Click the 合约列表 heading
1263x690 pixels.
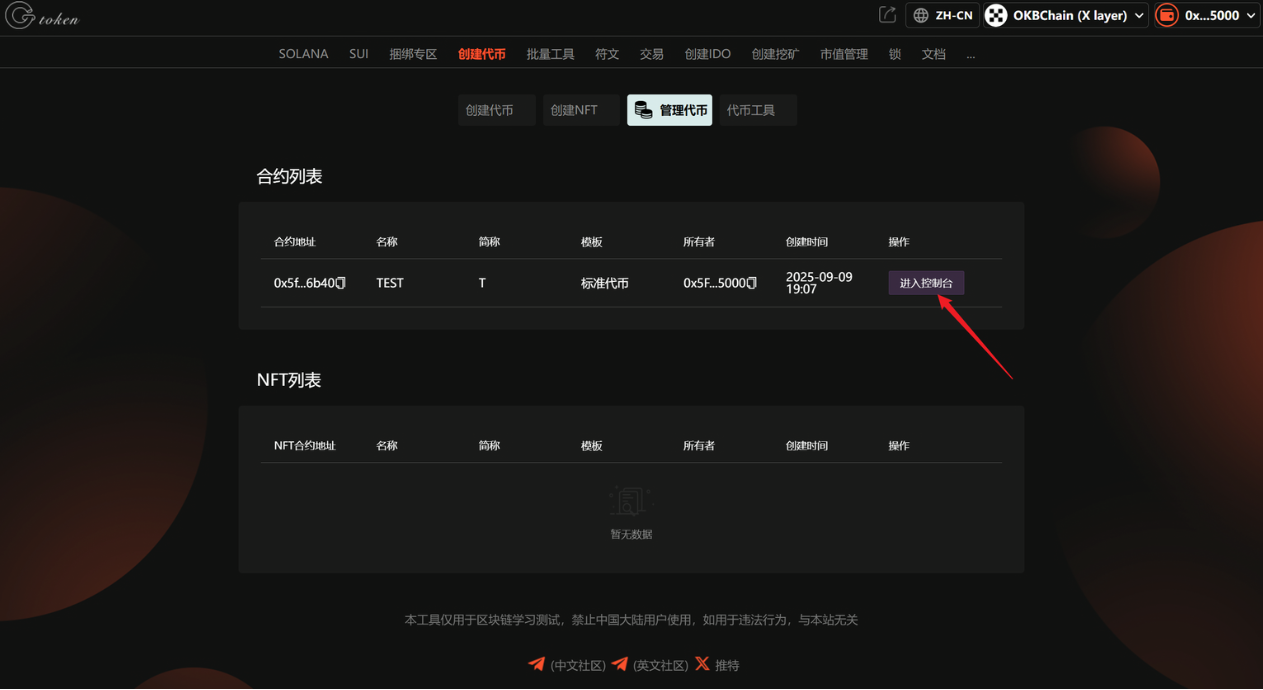click(x=289, y=176)
